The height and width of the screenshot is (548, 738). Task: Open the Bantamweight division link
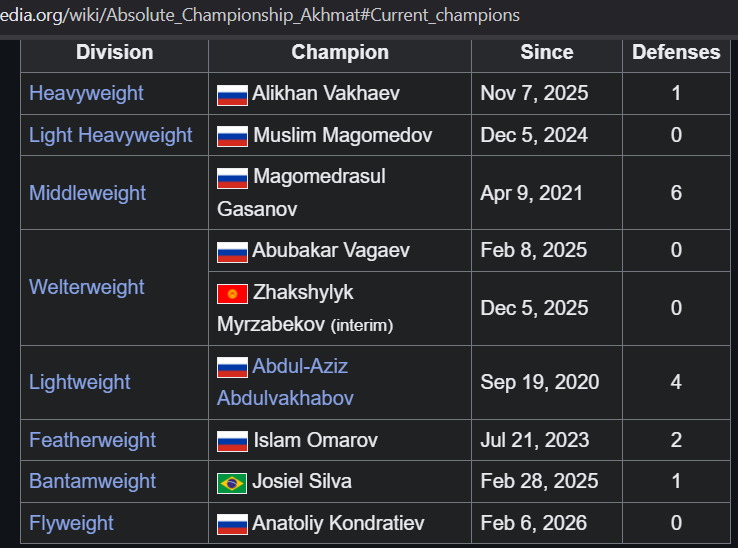92,481
